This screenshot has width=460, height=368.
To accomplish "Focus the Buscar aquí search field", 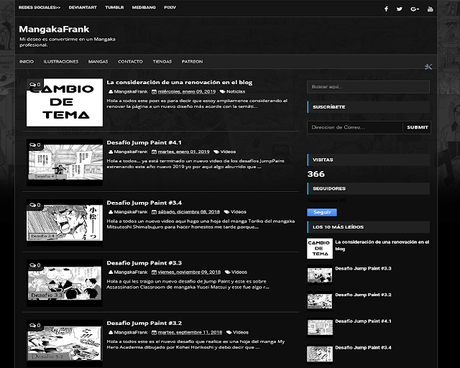I will point(368,87).
